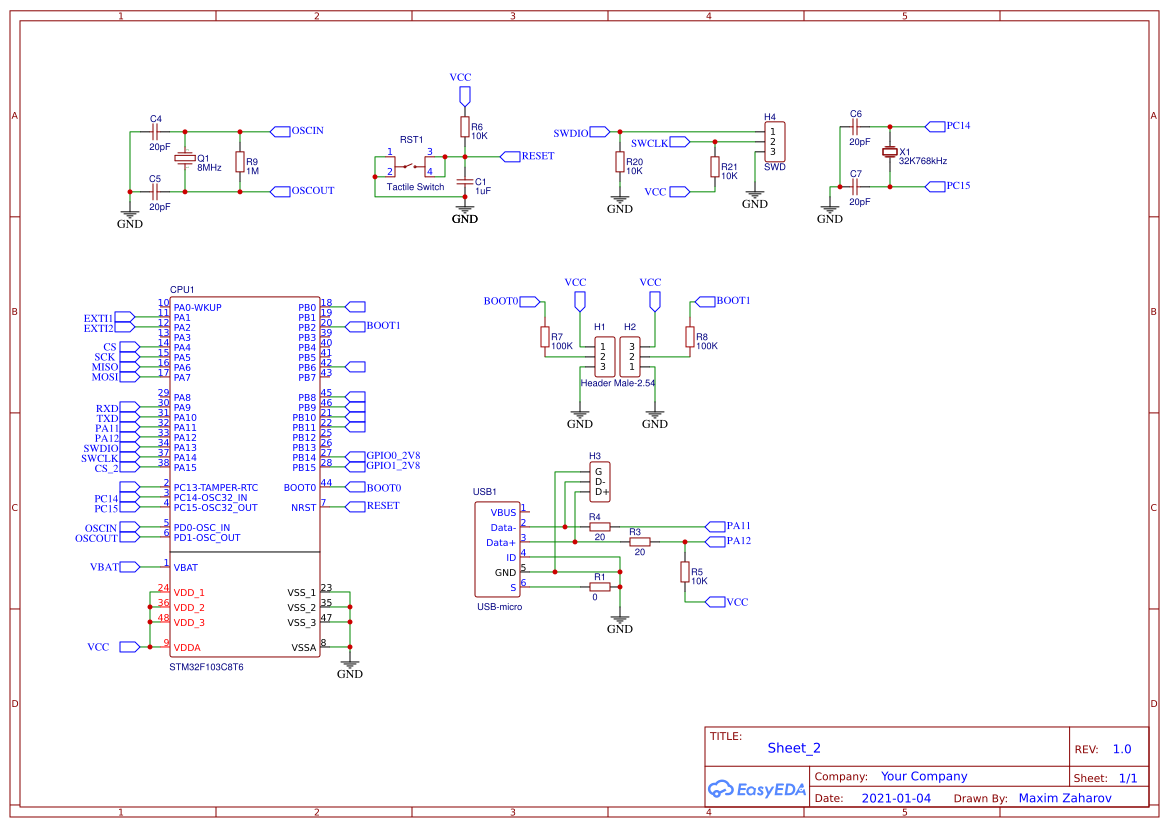Select the SWD header H4
This screenshot has width=1169, height=827.
(x=775, y=140)
